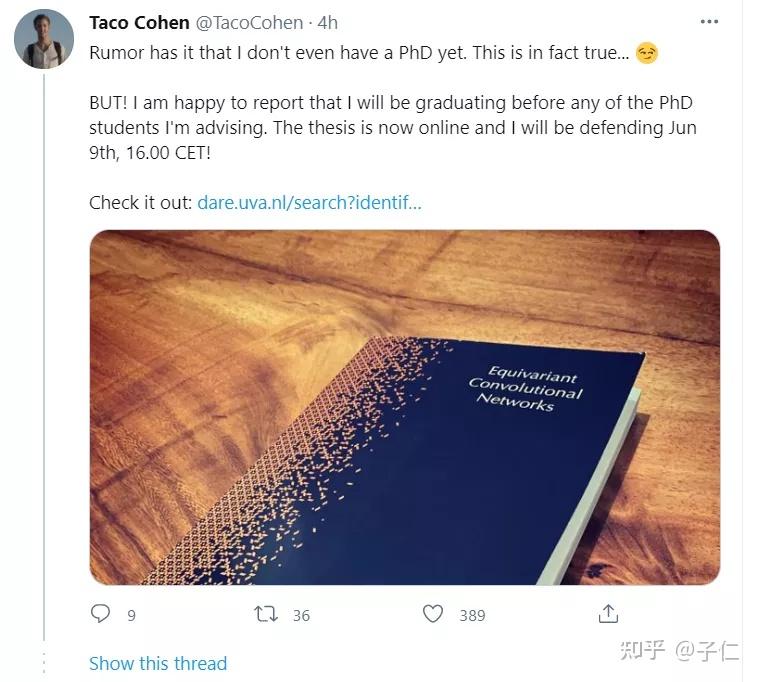Click the like count 389
This screenshot has height=682, width=758.
click(472, 616)
